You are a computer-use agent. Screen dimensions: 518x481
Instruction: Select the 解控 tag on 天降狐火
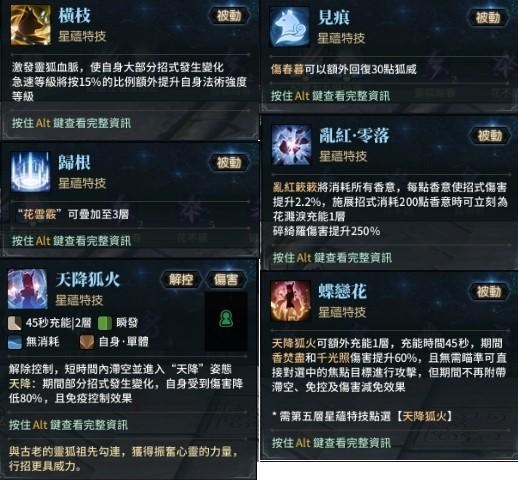(181, 279)
